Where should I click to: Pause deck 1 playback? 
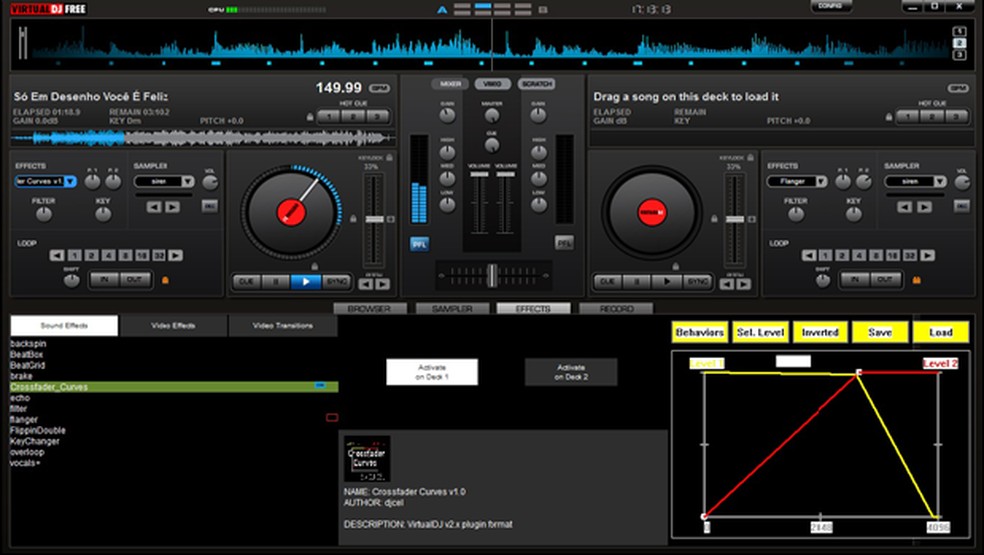click(276, 282)
